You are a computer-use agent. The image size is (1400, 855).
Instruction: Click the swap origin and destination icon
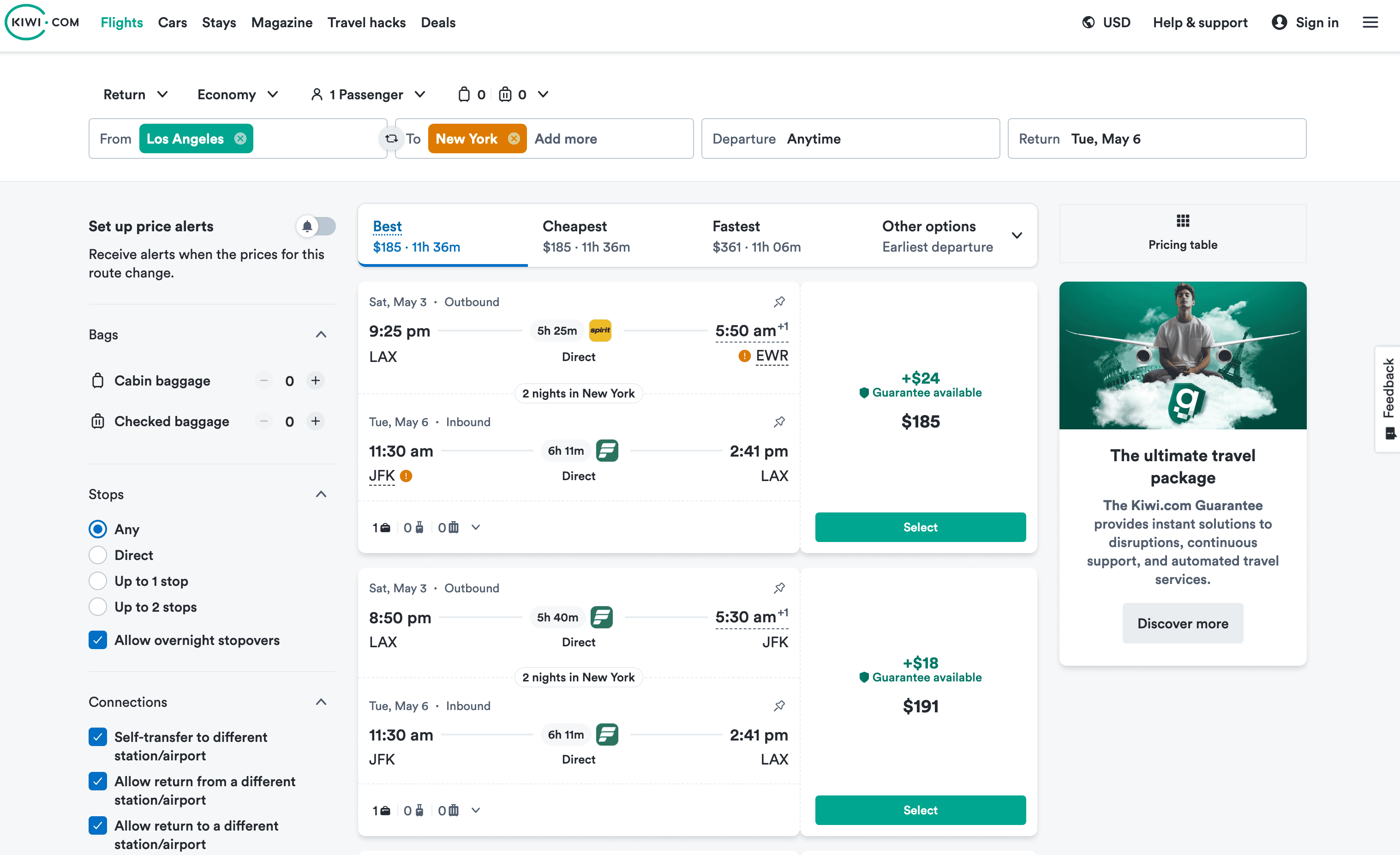[x=391, y=138]
